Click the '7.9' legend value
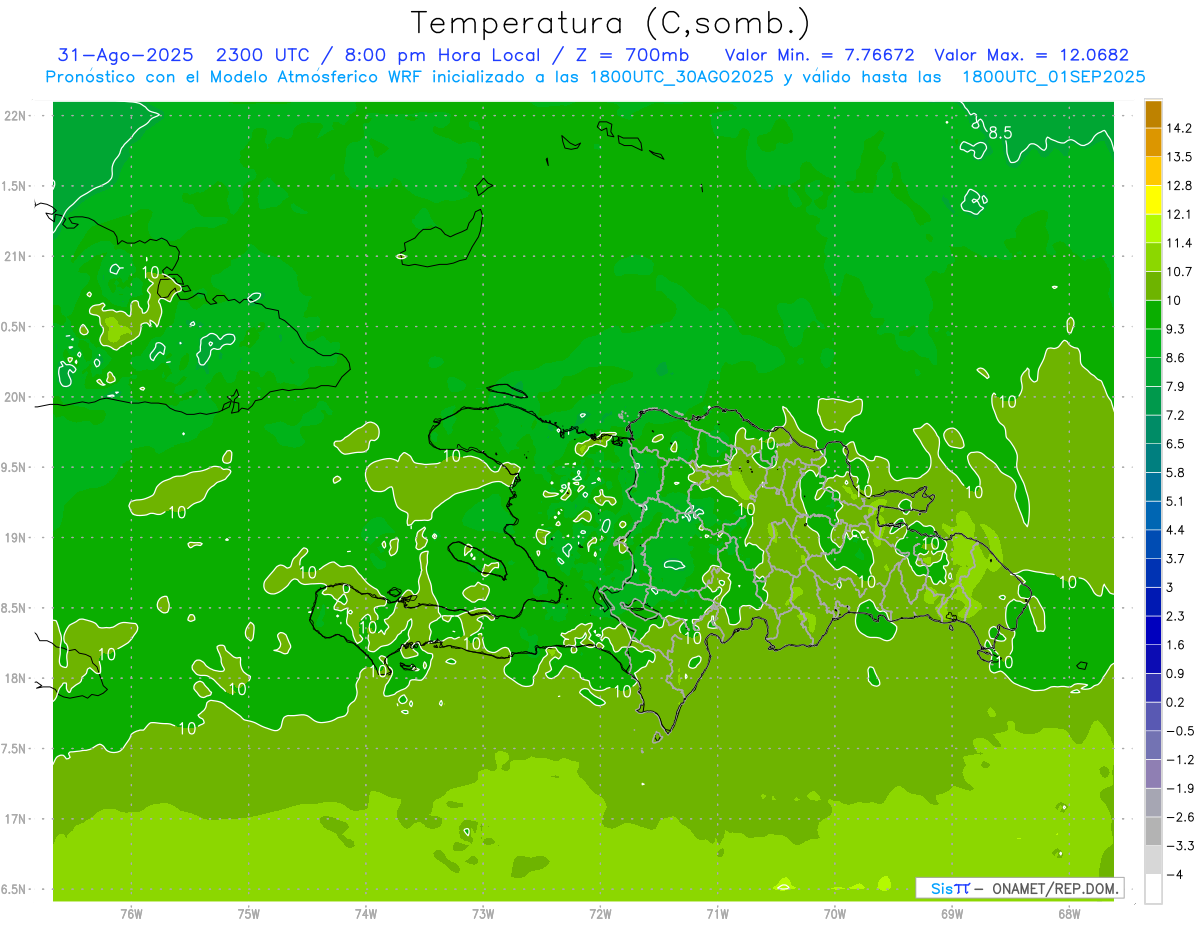1200x927 pixels. [x=1175, y=386]
